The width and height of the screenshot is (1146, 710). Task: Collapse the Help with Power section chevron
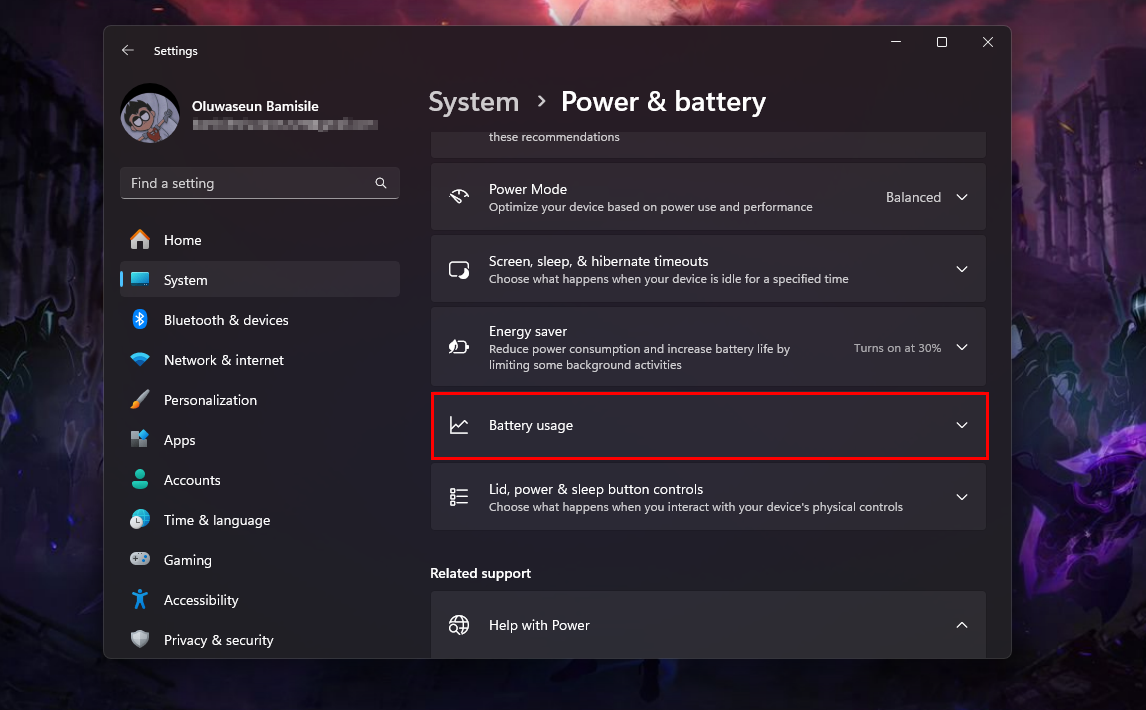[962, 625]
